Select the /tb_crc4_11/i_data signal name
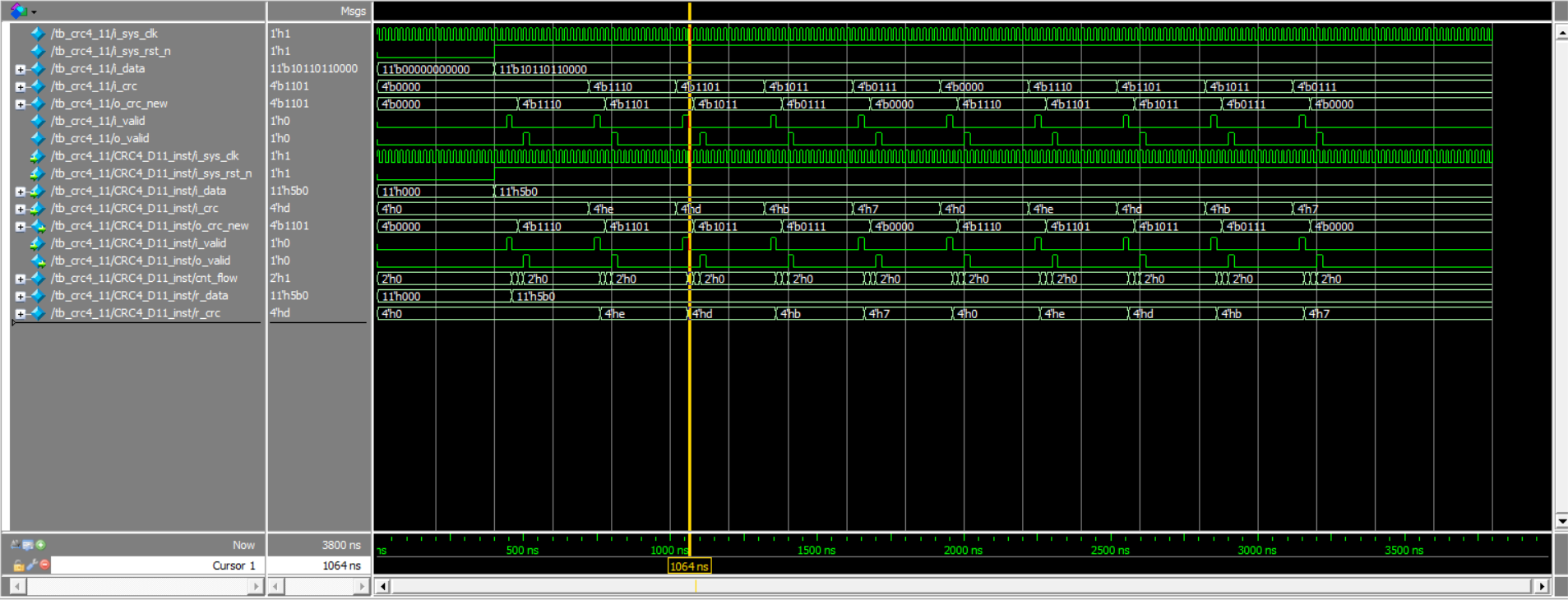 [x=98, y=68]
